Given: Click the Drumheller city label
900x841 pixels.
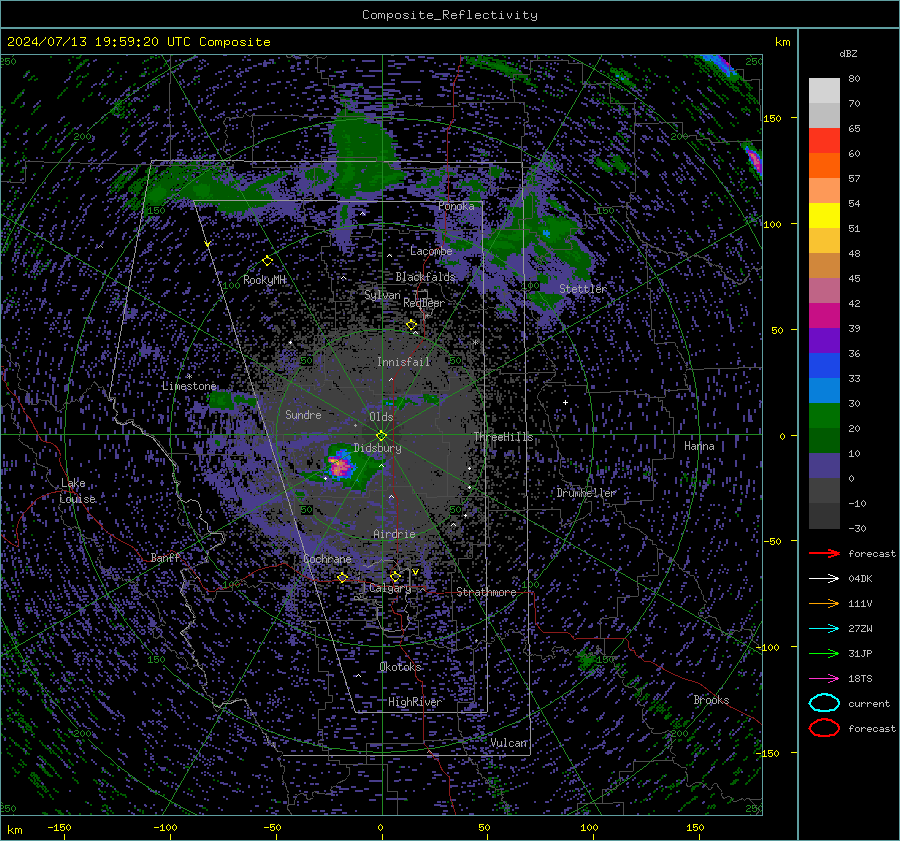Looking at the screenshot, I should 586,493.
